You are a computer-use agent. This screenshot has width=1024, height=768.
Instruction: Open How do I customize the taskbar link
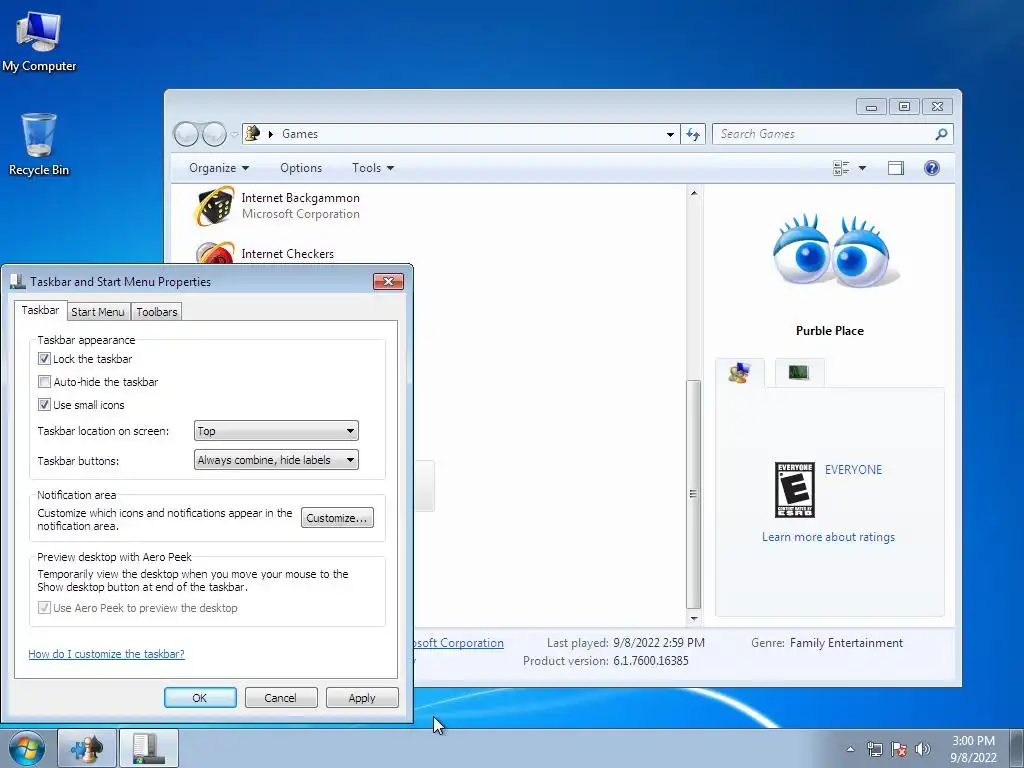(x=106, y=654)
